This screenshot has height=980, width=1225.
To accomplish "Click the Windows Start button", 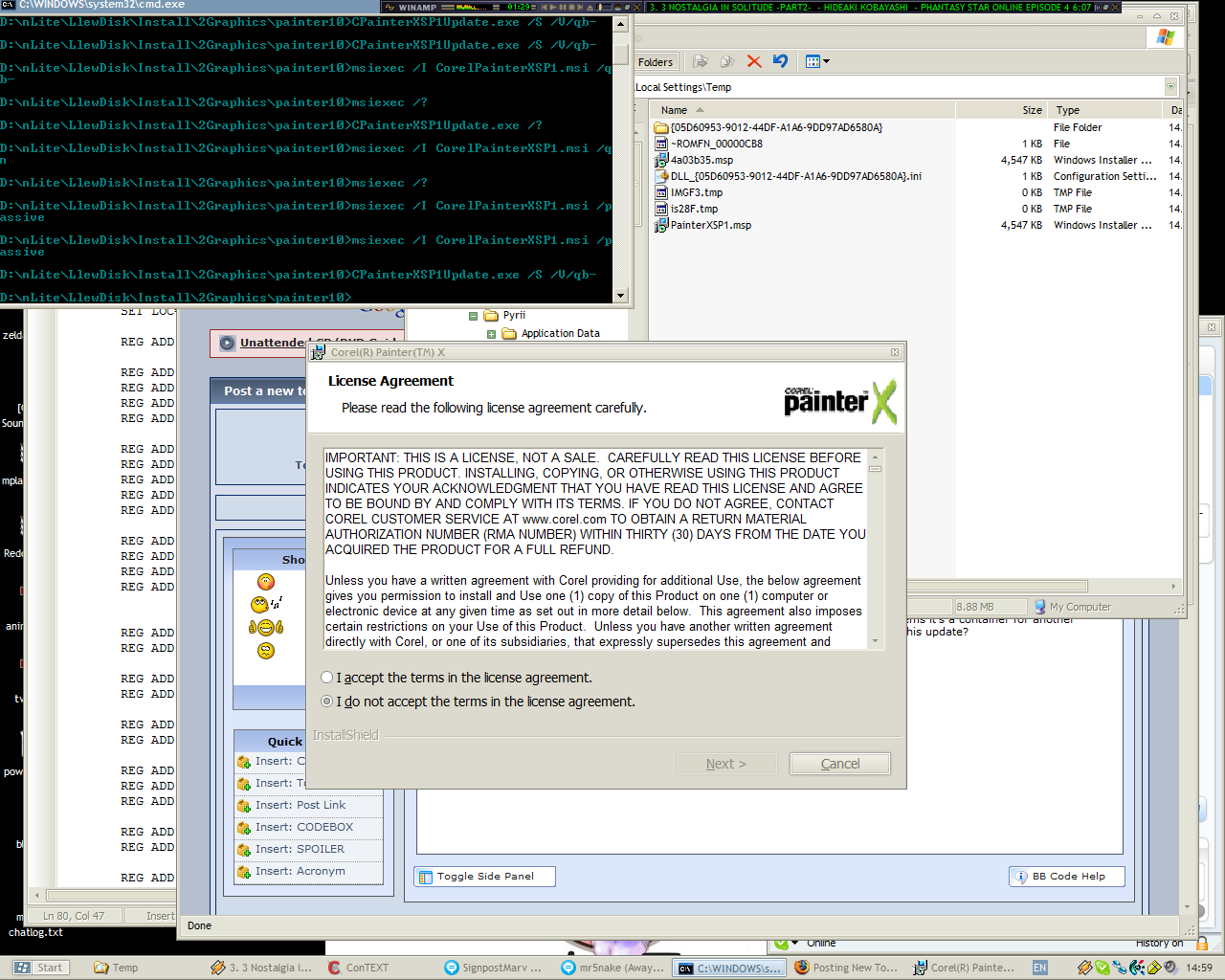I will point(39,968).
